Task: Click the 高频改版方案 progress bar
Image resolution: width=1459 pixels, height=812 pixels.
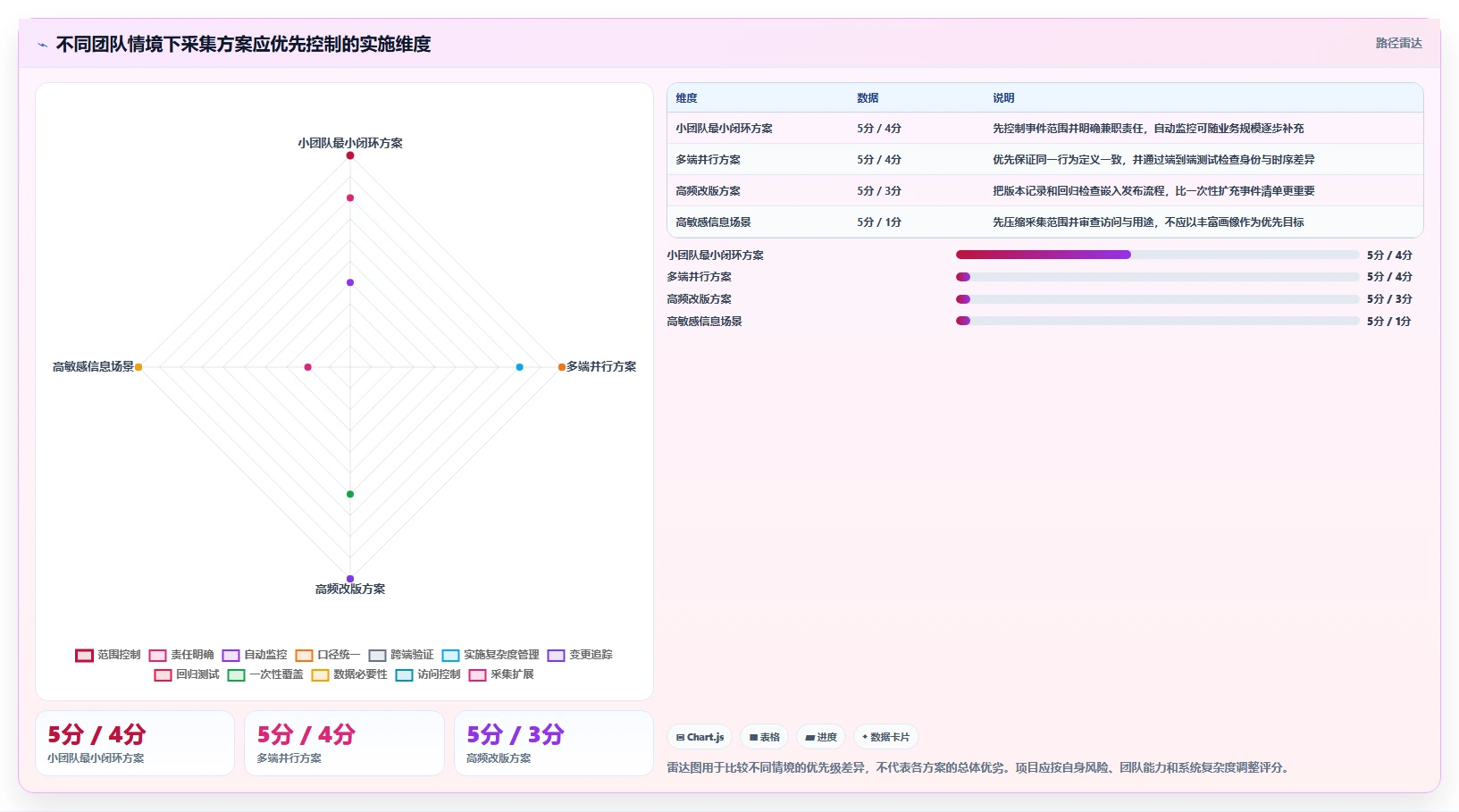Action: pos(1157,299)
